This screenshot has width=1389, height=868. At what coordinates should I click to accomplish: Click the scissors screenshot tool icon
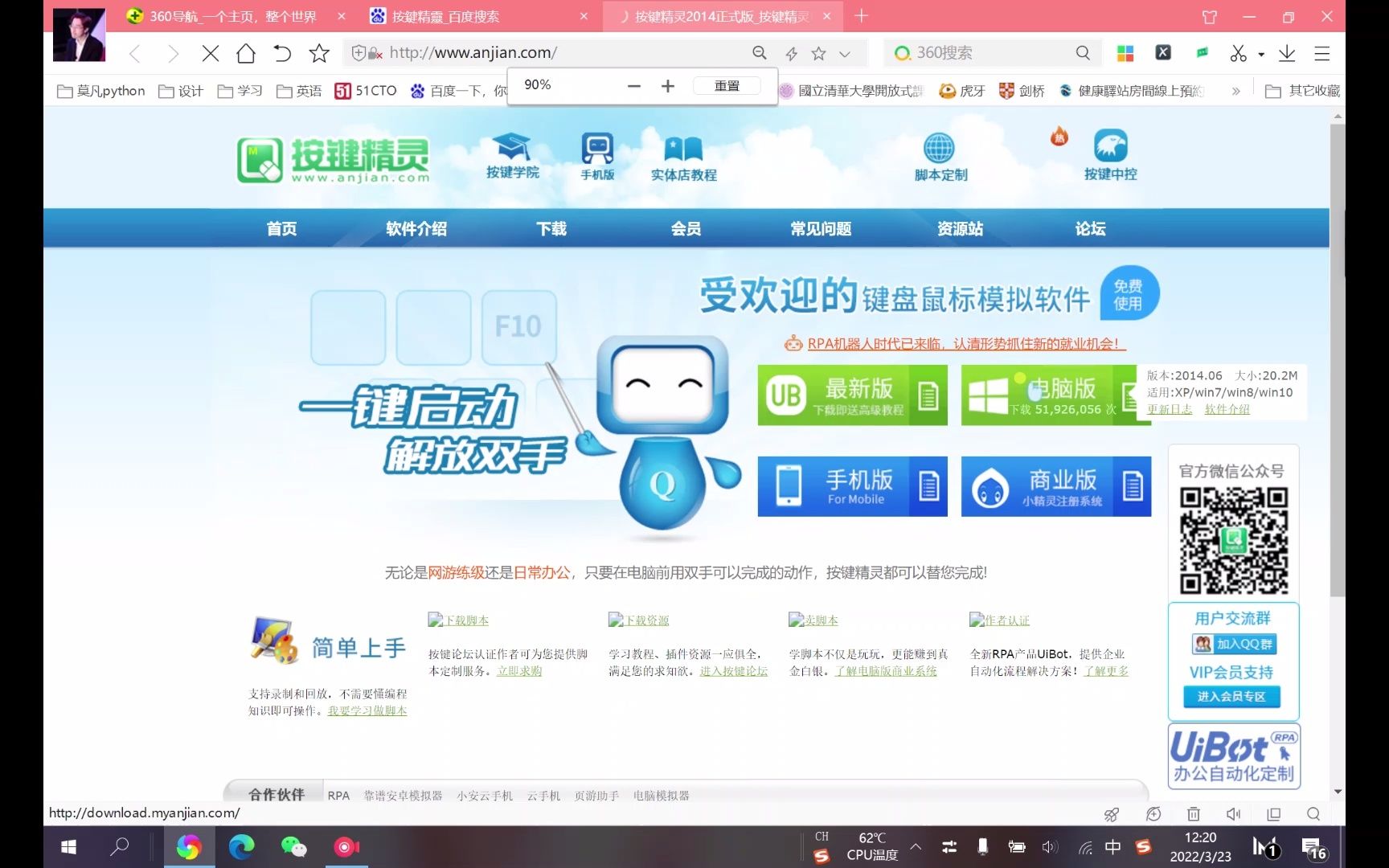pos(1239,53)
